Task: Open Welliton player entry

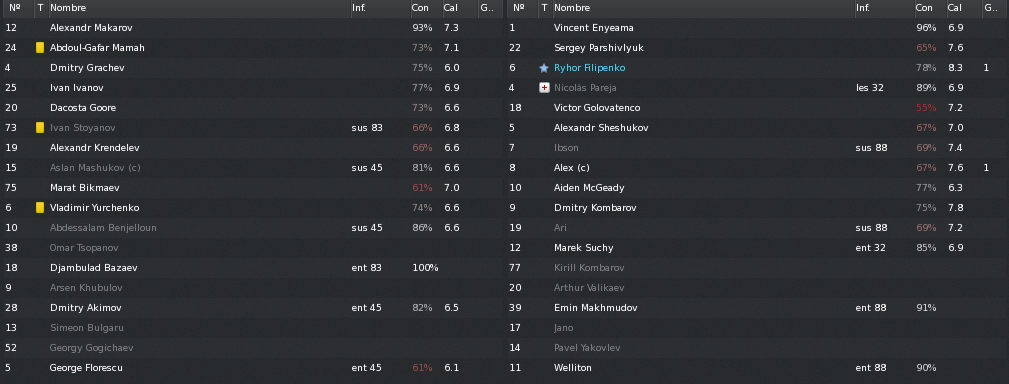Action: [573, 367]
